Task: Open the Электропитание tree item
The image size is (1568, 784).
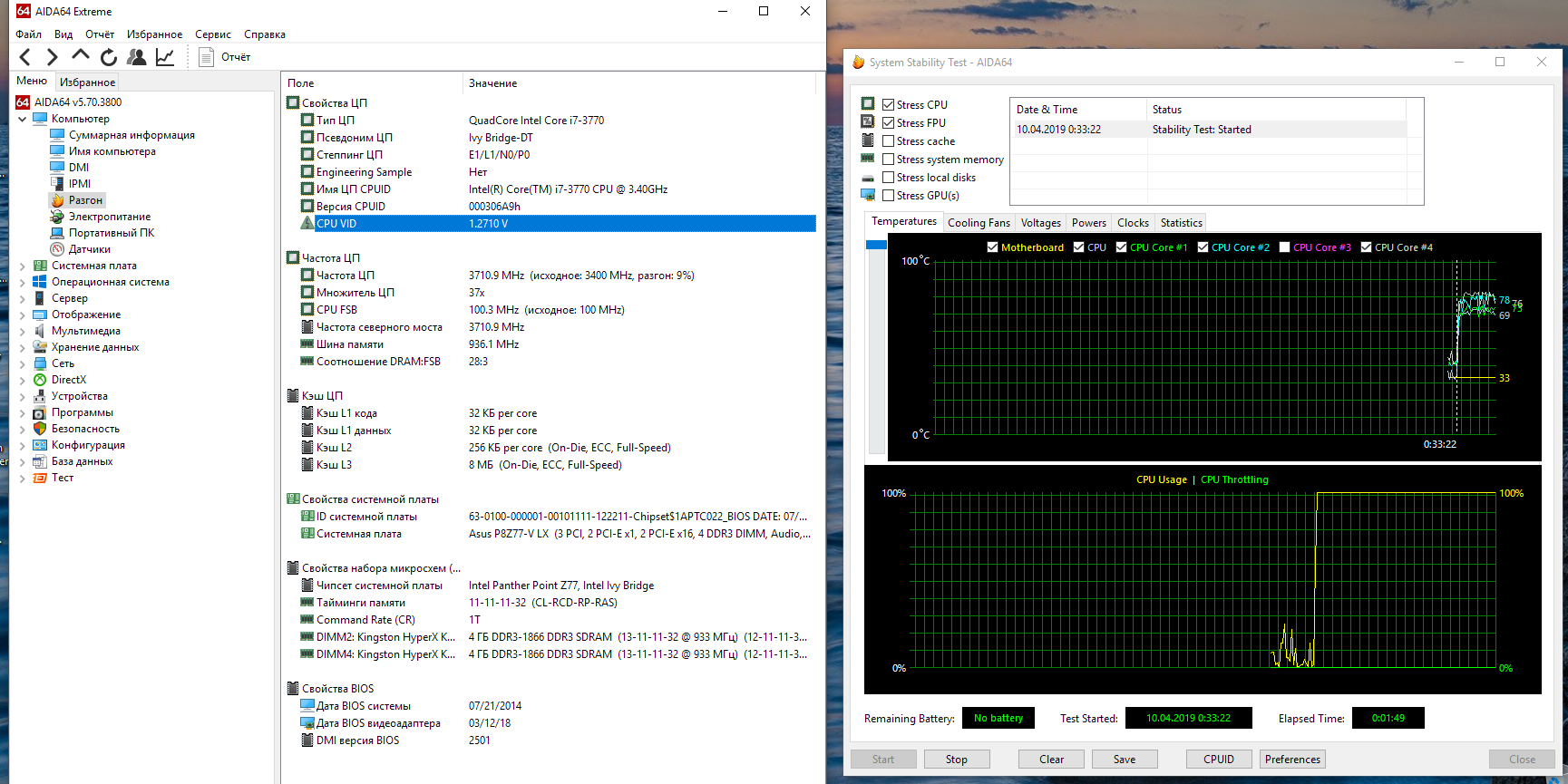Action: click(x=110, y=217)
